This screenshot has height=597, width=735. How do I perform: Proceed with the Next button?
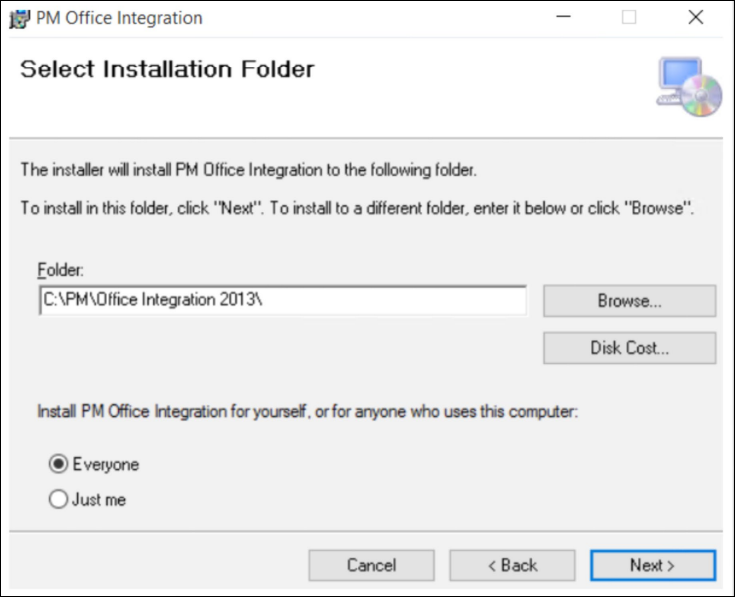[x=653, y=565]
